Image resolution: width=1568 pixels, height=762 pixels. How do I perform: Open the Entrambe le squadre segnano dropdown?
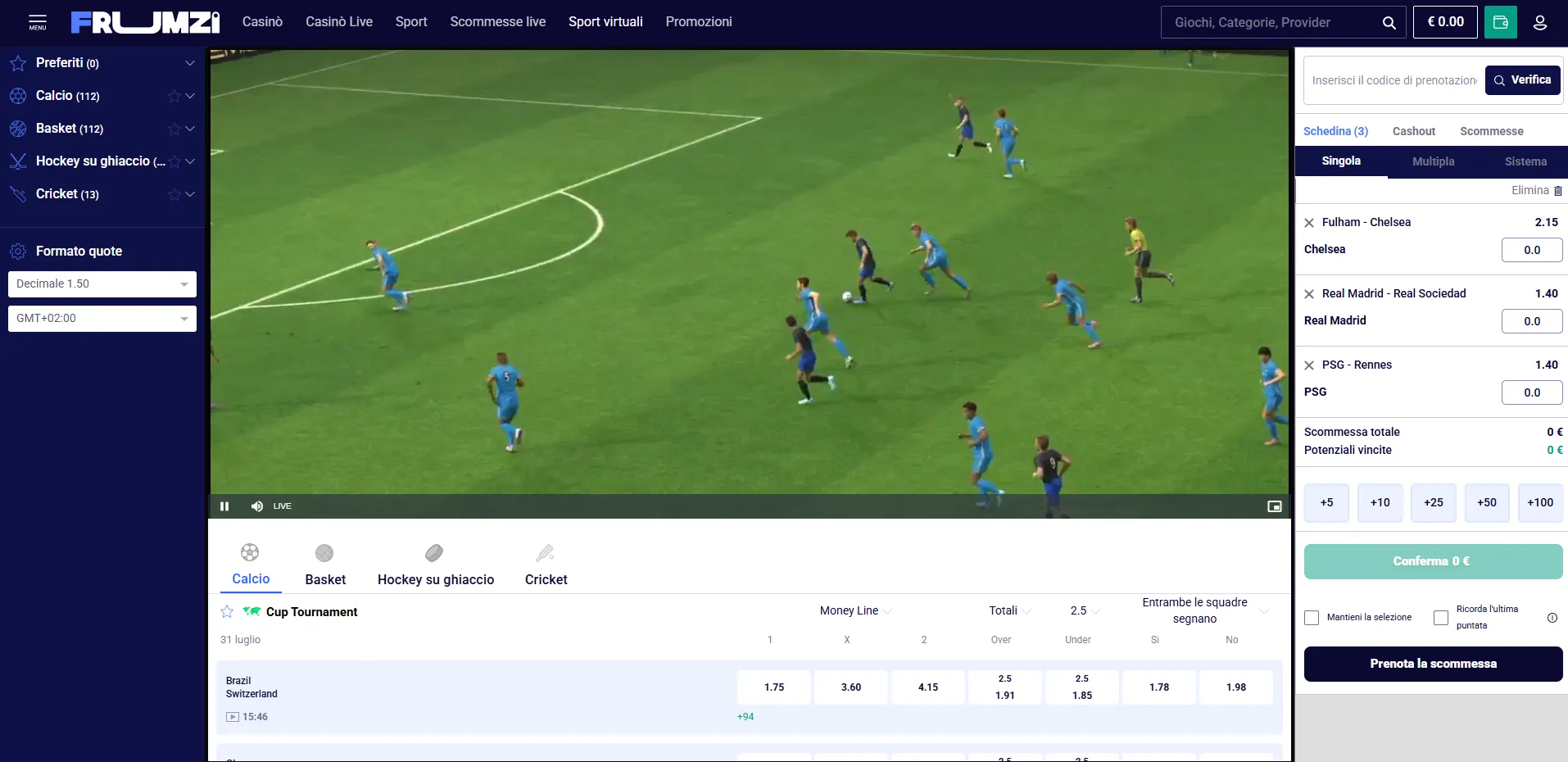(1204, 611)
